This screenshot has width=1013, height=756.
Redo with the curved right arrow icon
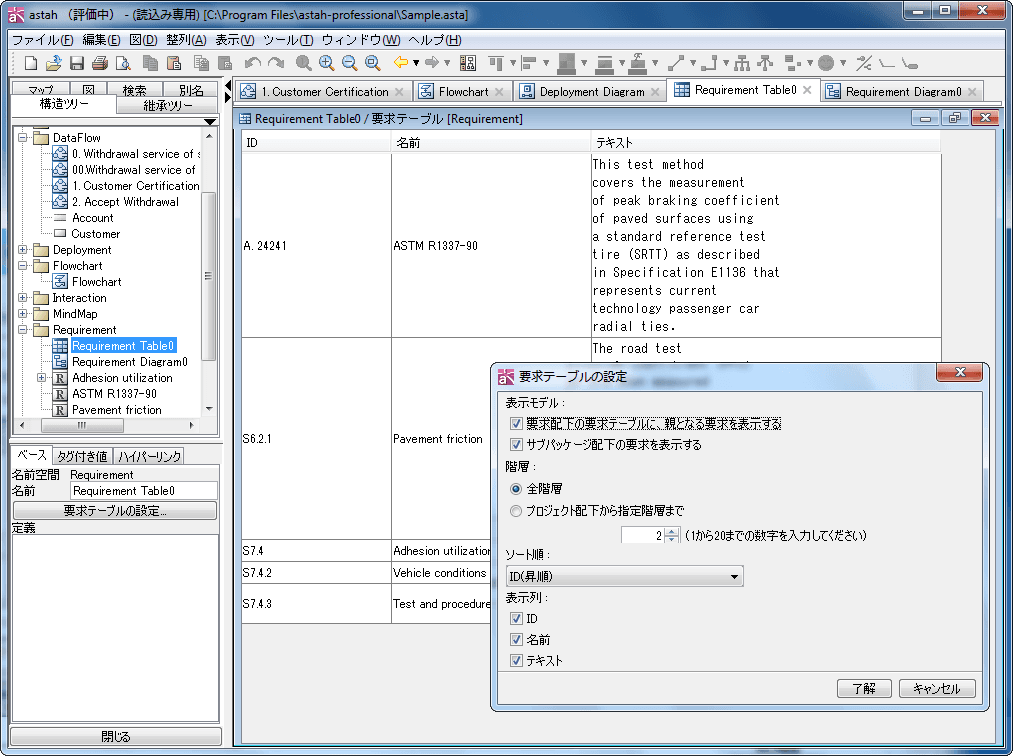[276, 63]
